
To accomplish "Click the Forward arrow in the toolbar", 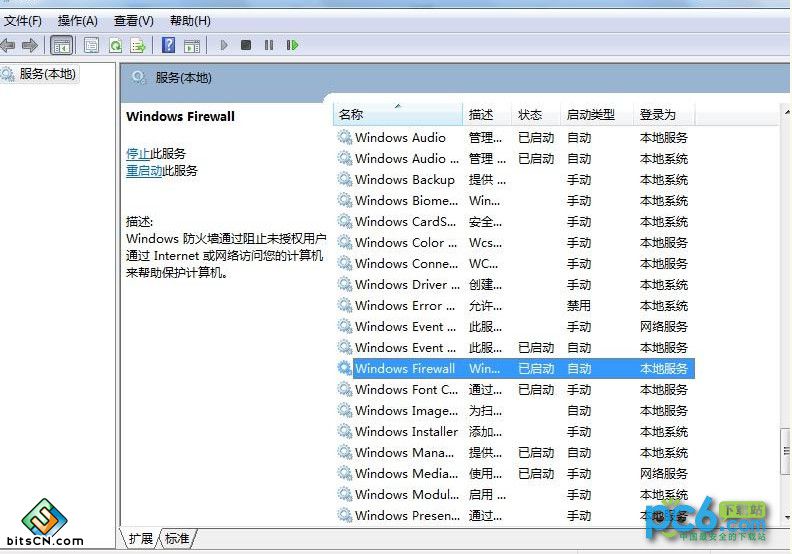I will point(30,45).
